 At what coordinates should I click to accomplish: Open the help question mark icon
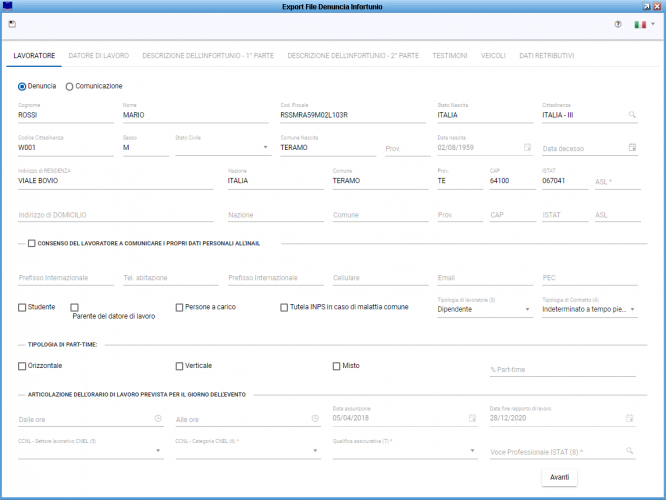pos(618,24)
